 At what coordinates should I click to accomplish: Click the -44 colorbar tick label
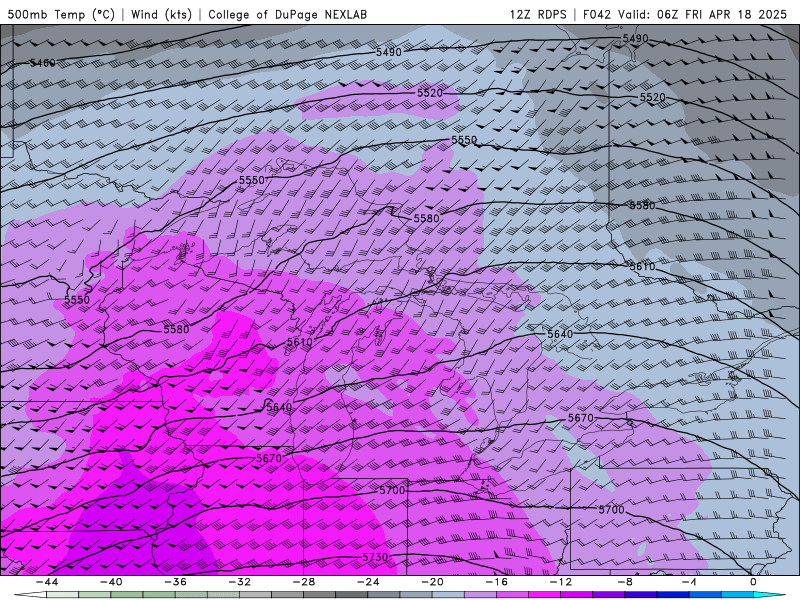[46, 582]
